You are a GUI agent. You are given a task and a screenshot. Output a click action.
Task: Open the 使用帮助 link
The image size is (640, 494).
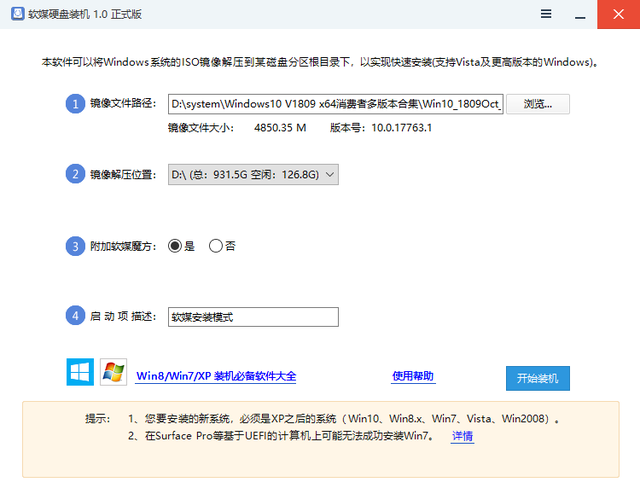(413, 376)
